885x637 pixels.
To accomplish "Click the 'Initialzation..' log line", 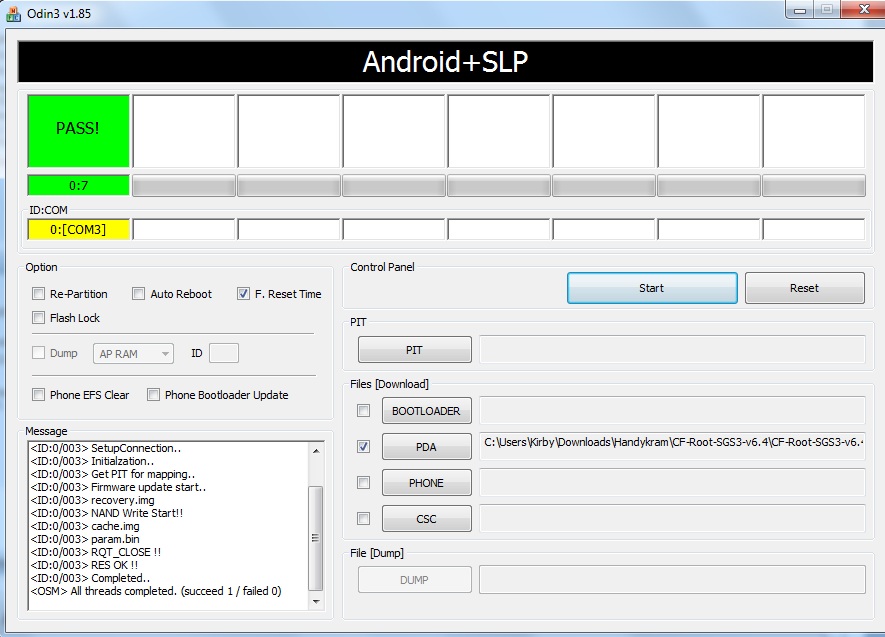I will click(x=93, y=461).
